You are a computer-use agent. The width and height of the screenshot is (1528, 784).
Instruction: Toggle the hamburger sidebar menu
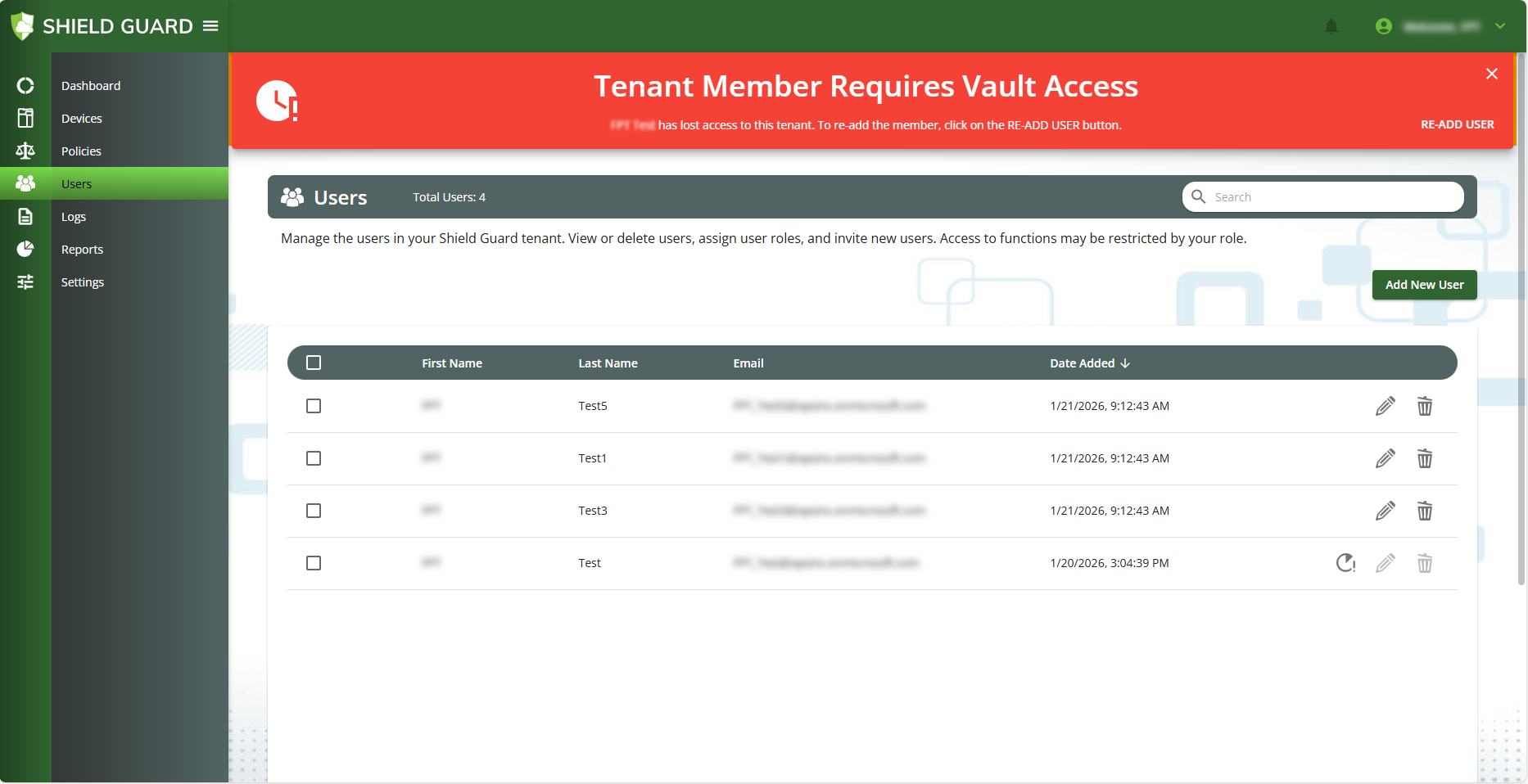(210, 26)
